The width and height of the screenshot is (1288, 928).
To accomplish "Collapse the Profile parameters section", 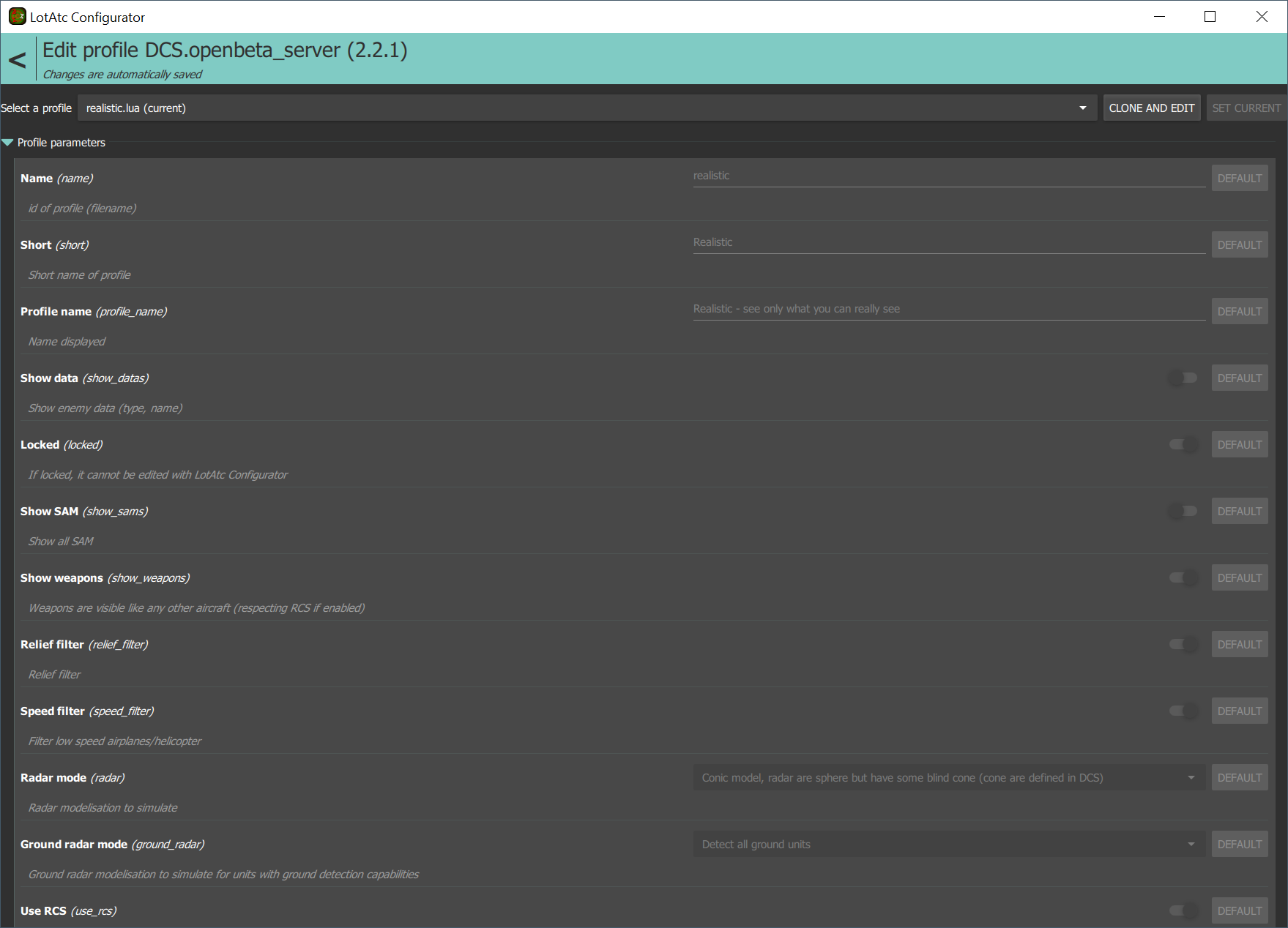I will [8, 143].
